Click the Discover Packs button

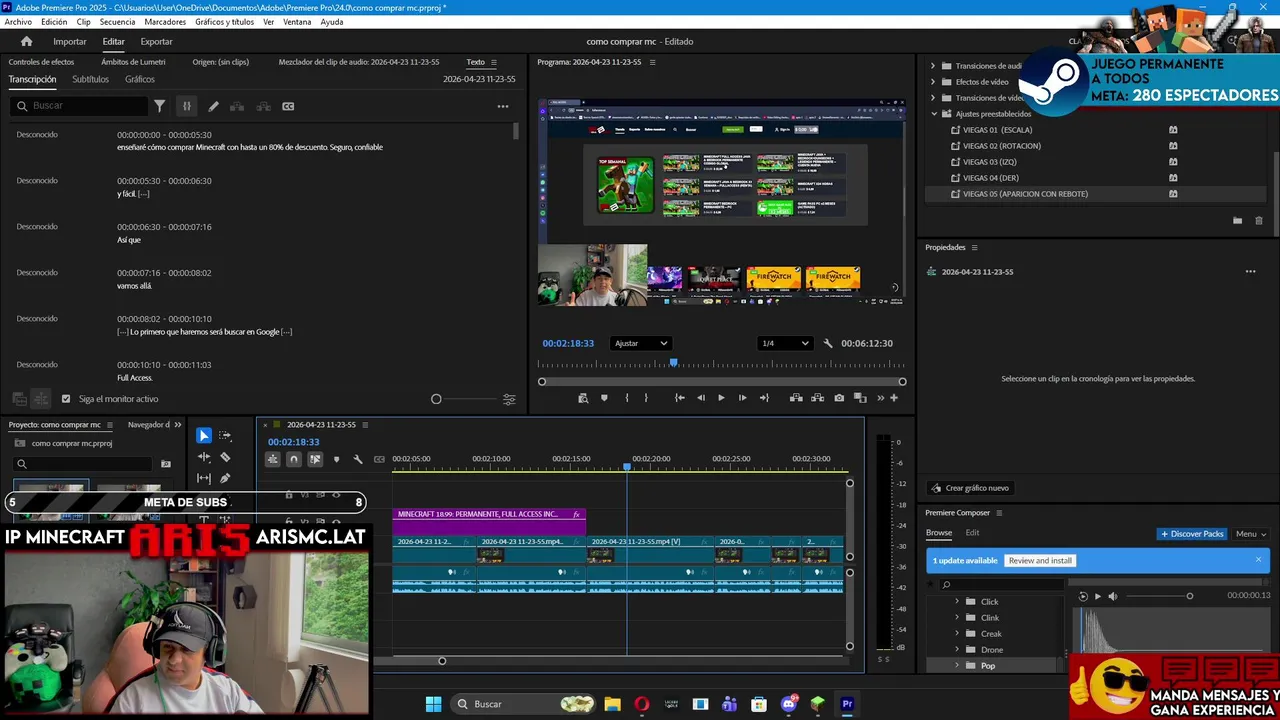tap(1192, 534)
